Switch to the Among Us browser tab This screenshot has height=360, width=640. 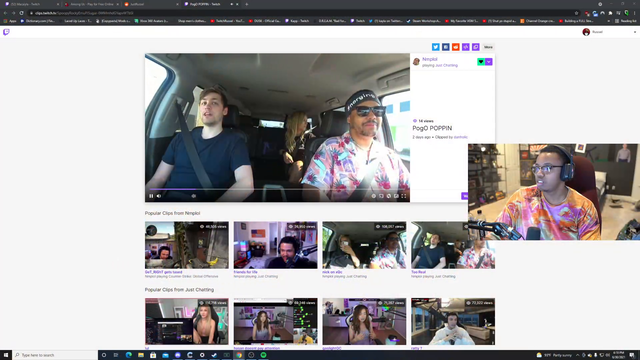91,4
